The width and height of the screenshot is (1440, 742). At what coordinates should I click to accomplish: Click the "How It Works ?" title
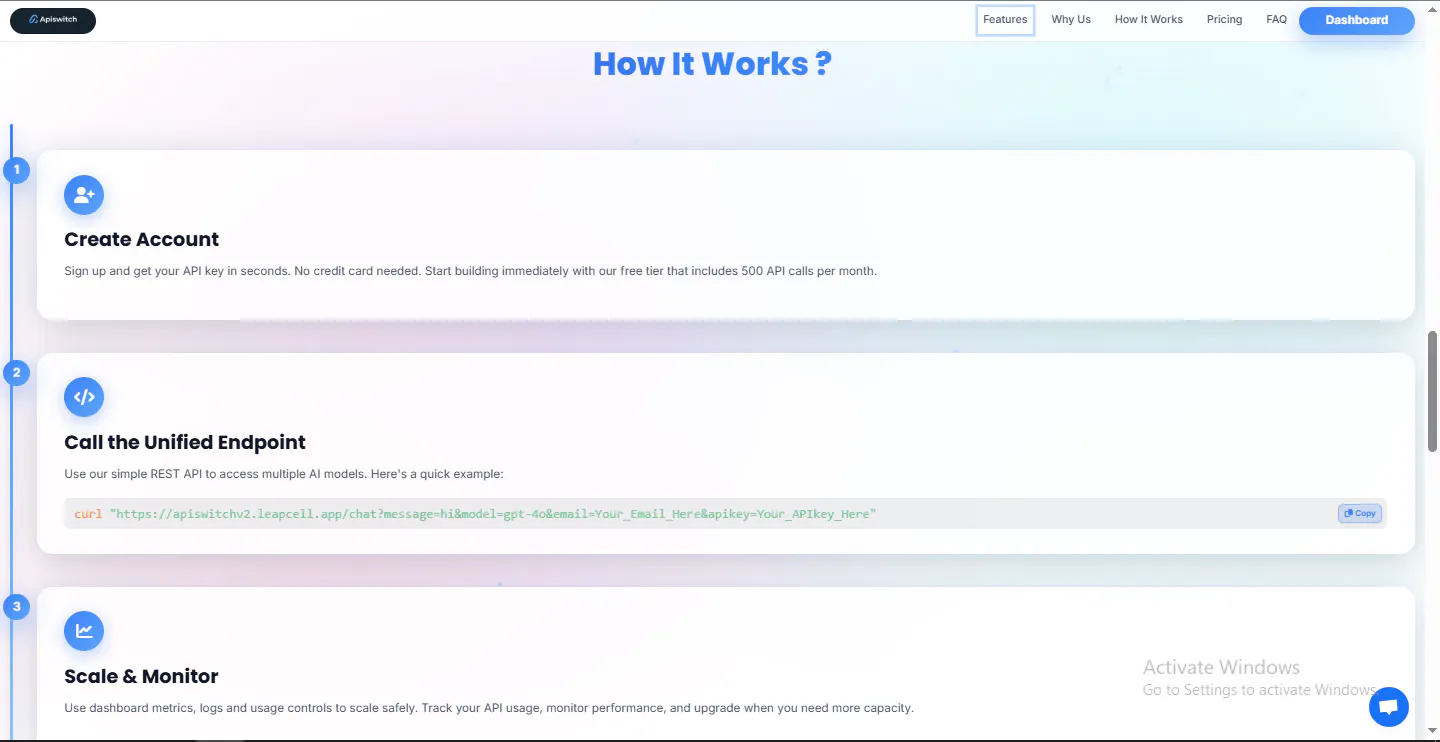pos(712,64)
